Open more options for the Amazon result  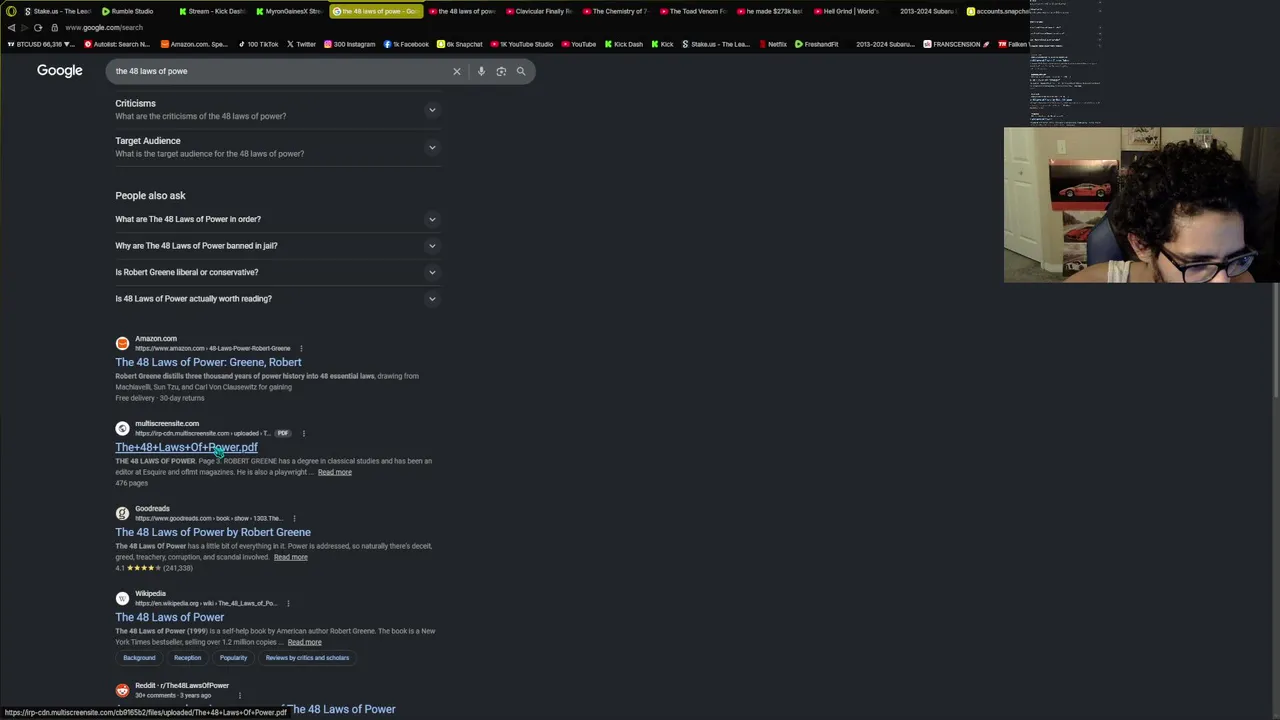coord(301,349)
